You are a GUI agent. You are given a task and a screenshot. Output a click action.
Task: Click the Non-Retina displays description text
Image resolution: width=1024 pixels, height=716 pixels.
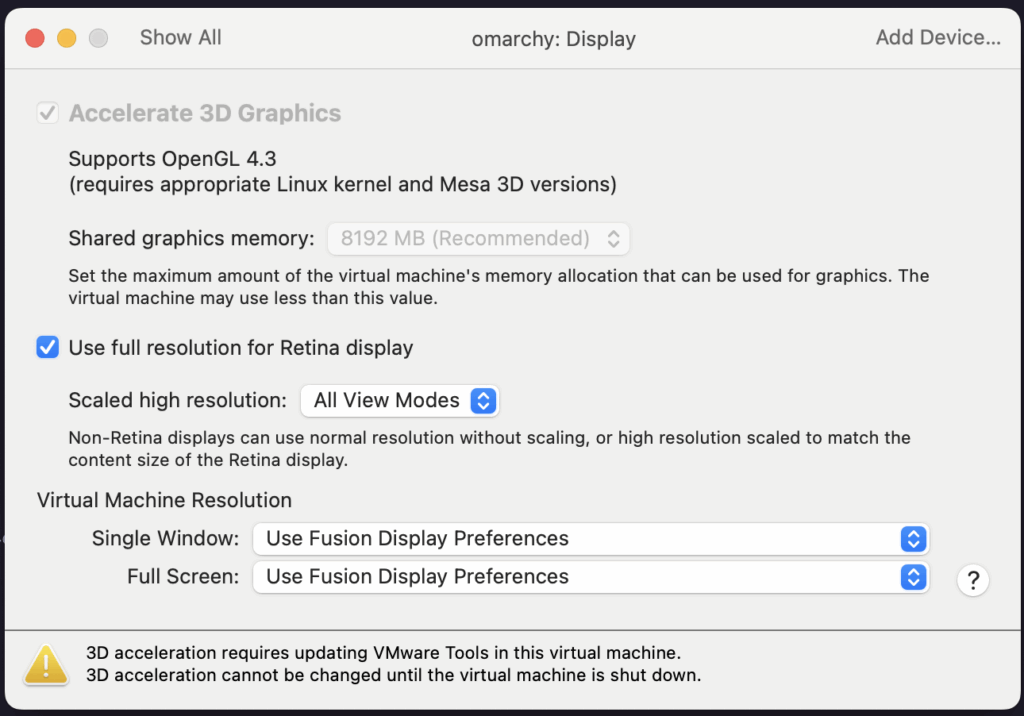(489, 449)
